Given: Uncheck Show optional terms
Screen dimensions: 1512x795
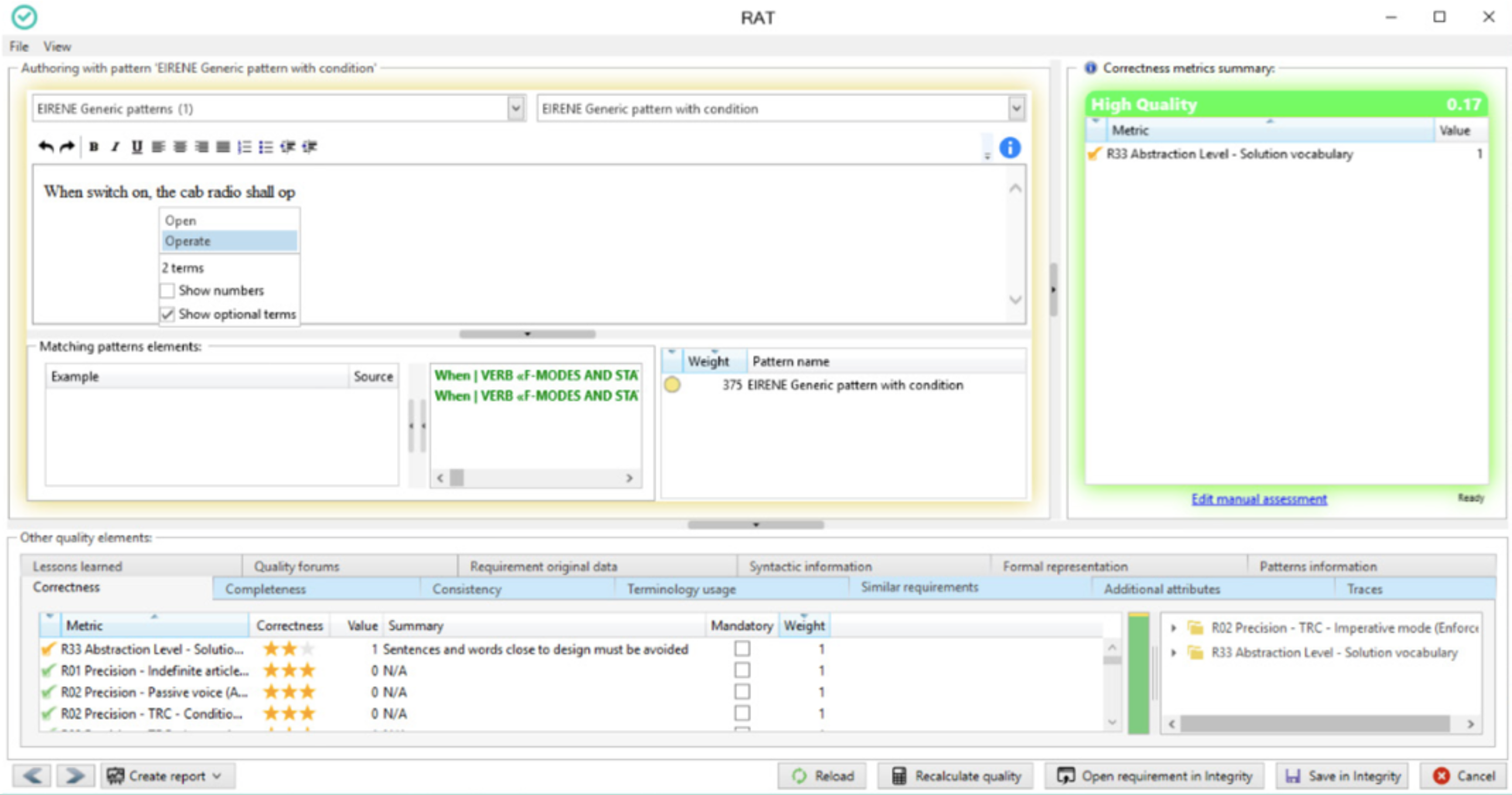Looking at the screenshot, I should 167,314.
